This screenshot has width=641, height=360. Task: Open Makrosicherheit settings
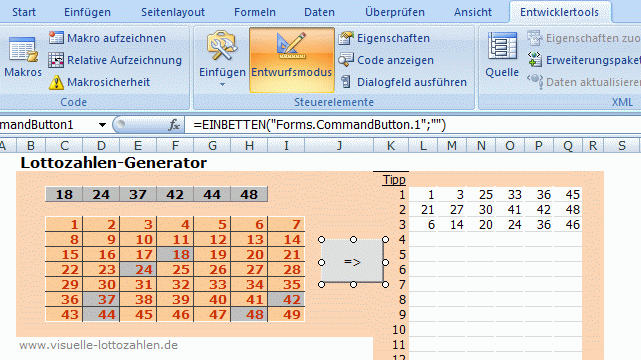click(99, 82)
